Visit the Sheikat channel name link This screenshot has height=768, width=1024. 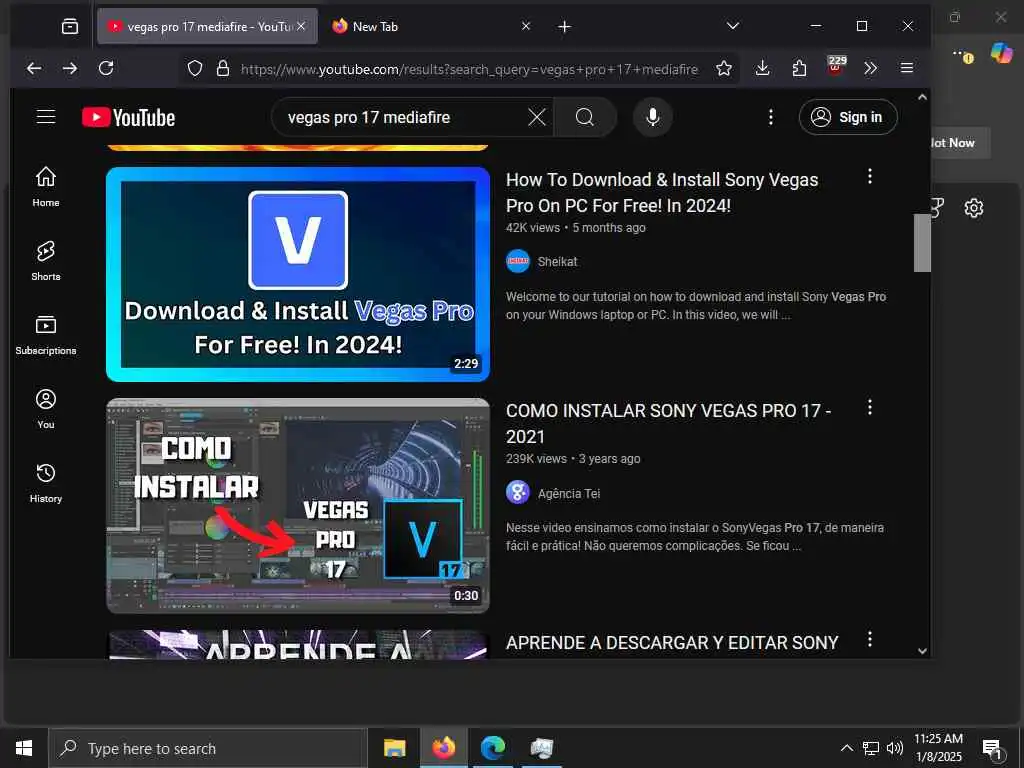point(557,262)
